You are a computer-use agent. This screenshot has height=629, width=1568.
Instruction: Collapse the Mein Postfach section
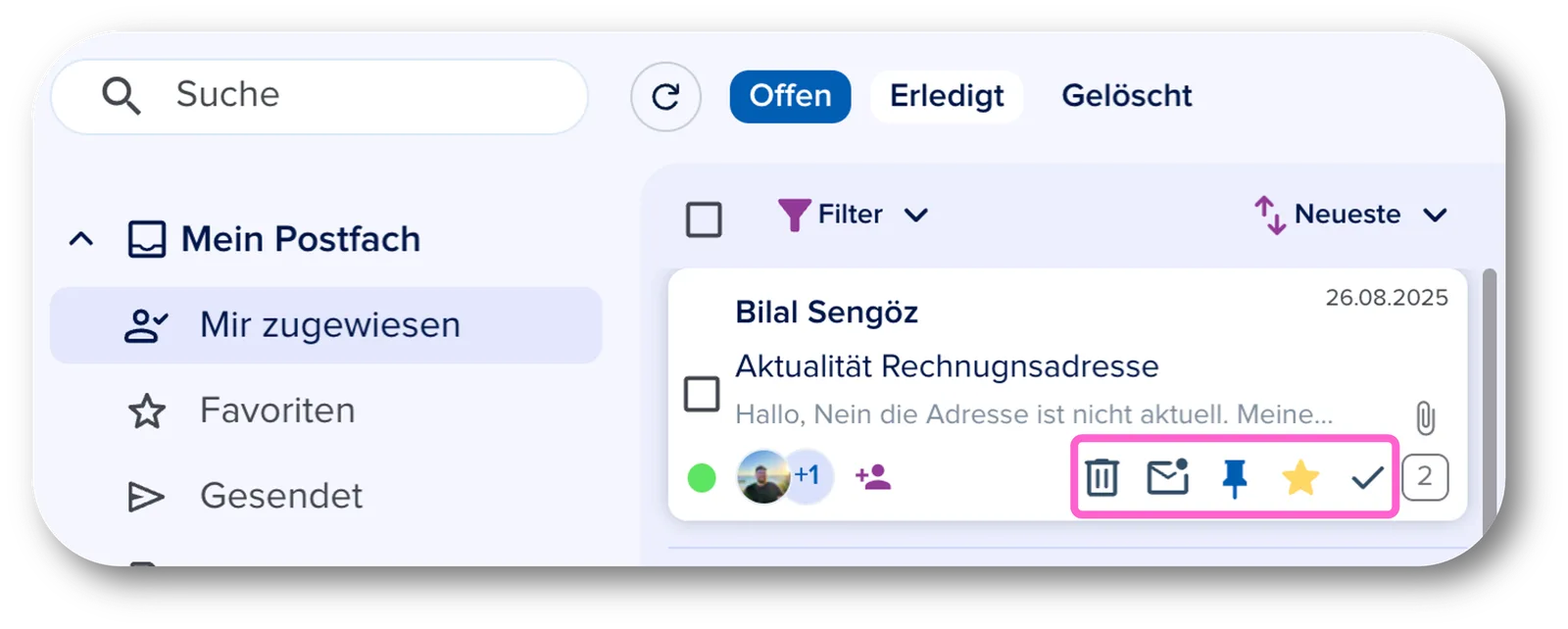[x=81, y=239]
